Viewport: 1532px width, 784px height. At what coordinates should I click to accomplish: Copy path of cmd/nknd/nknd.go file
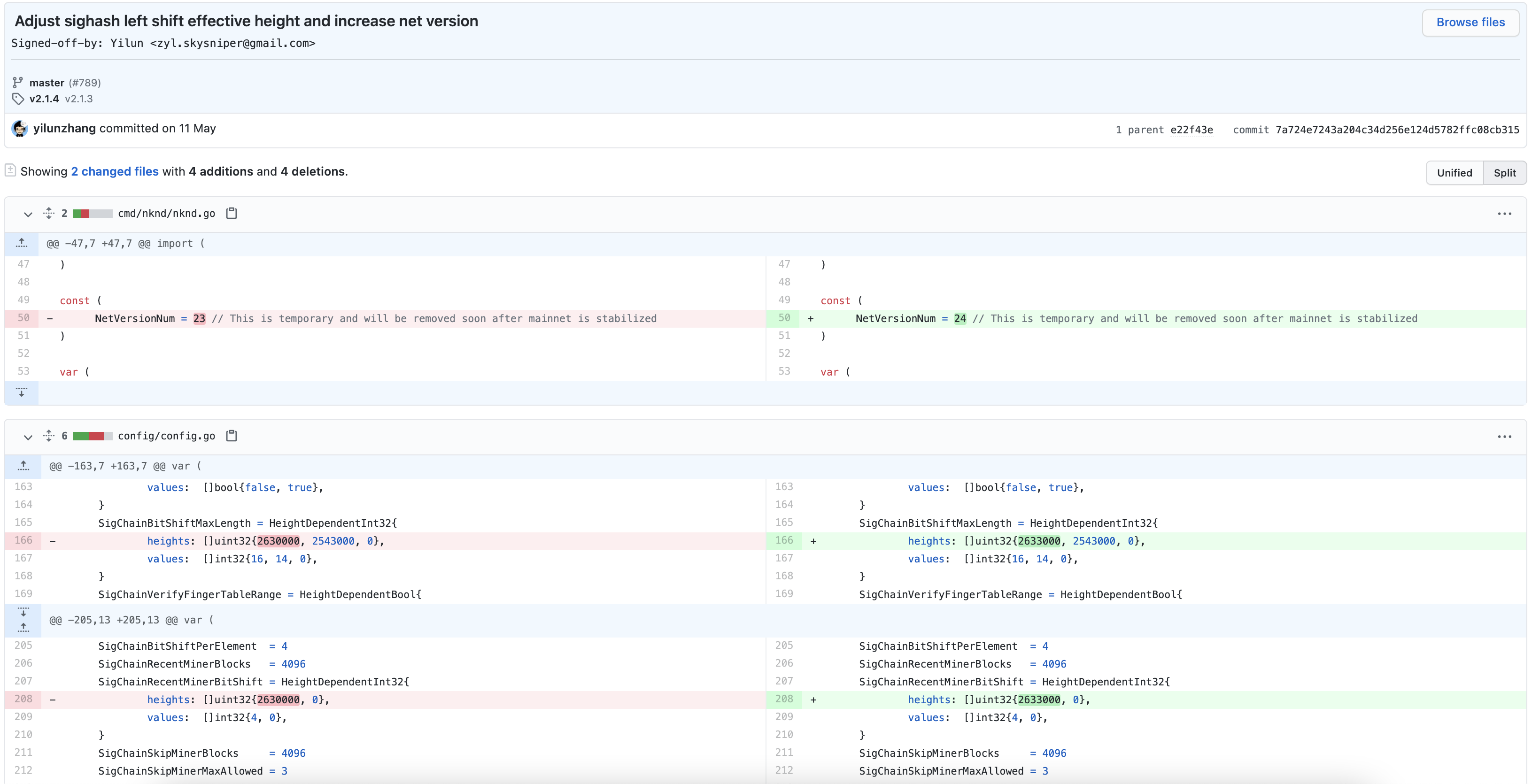(232, 214)
